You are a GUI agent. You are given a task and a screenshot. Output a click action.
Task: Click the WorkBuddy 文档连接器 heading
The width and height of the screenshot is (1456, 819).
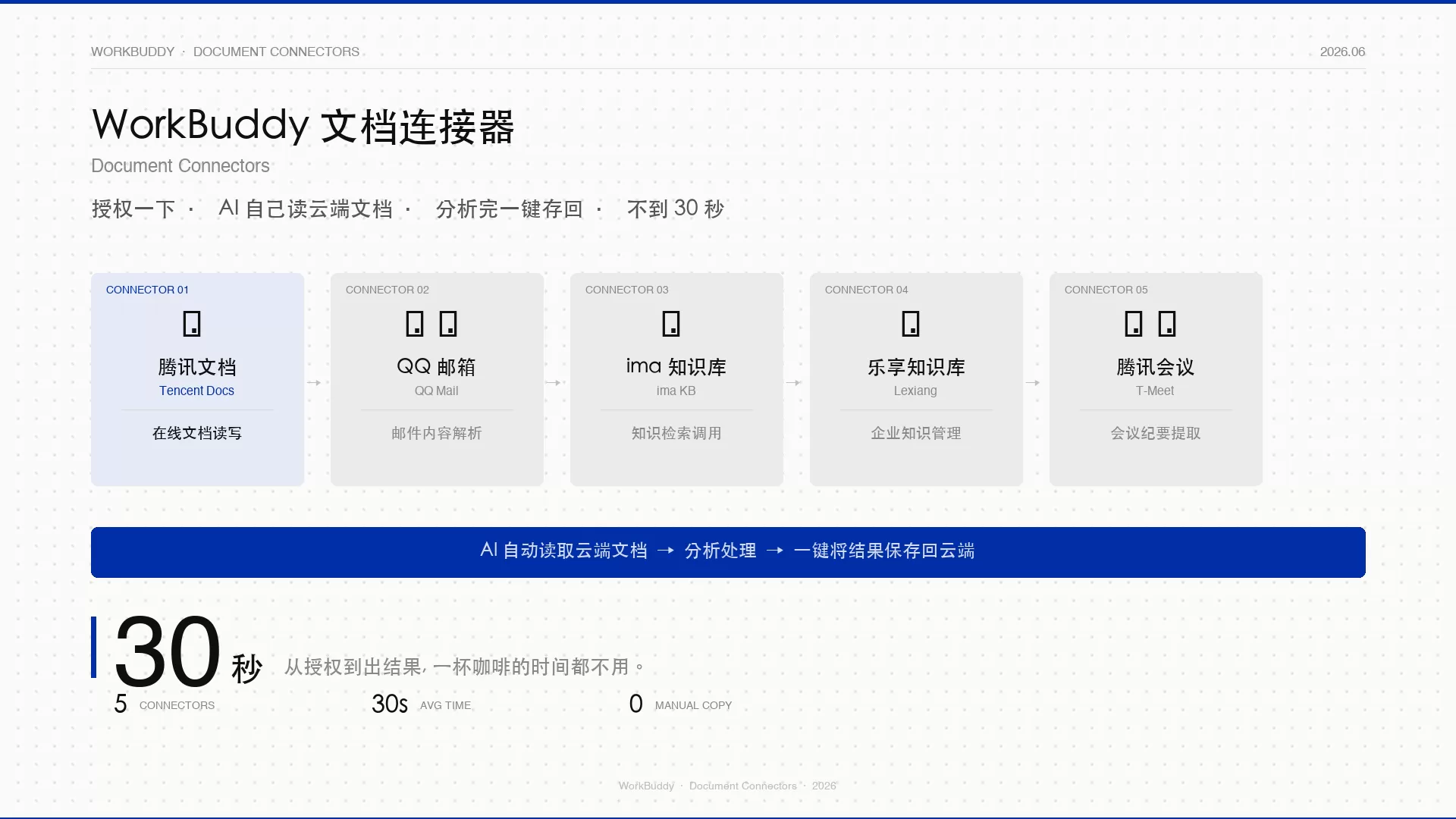click(x=303, y=125)
